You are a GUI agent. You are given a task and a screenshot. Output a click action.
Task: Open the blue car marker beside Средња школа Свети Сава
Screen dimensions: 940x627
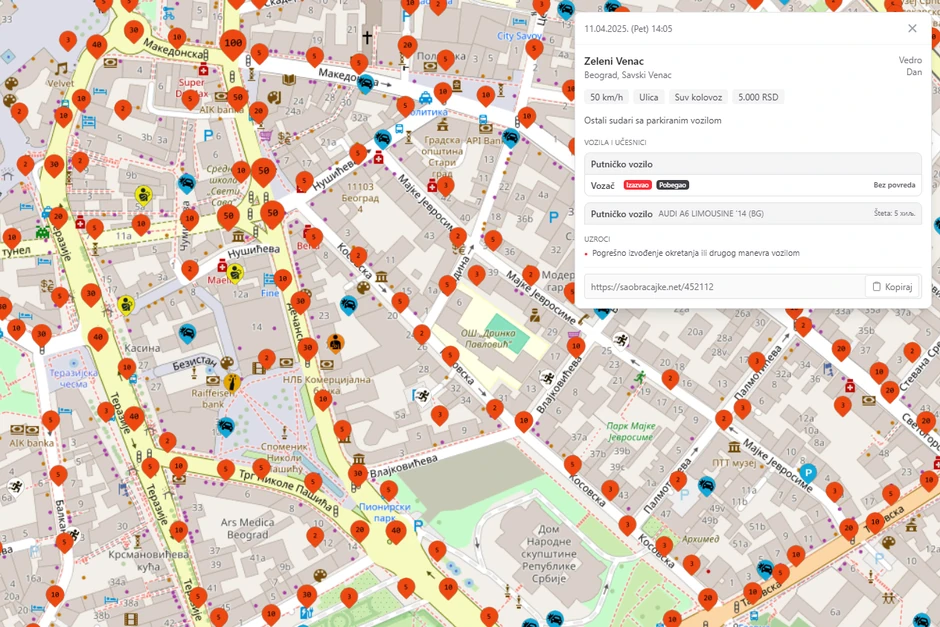click(x=186, y=183)
